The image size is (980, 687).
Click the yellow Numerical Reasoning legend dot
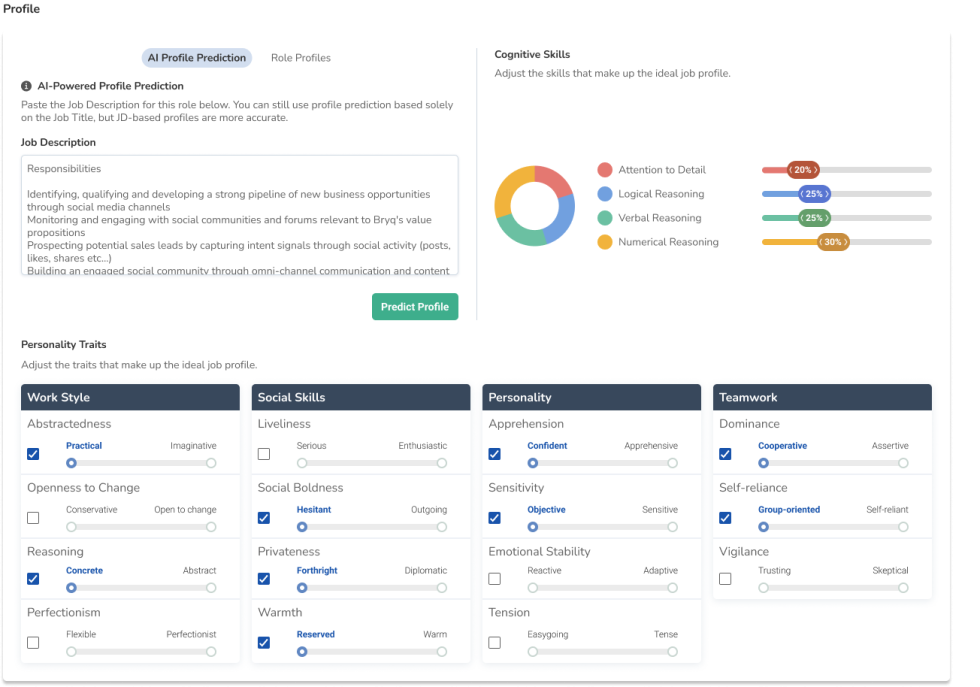604,242
